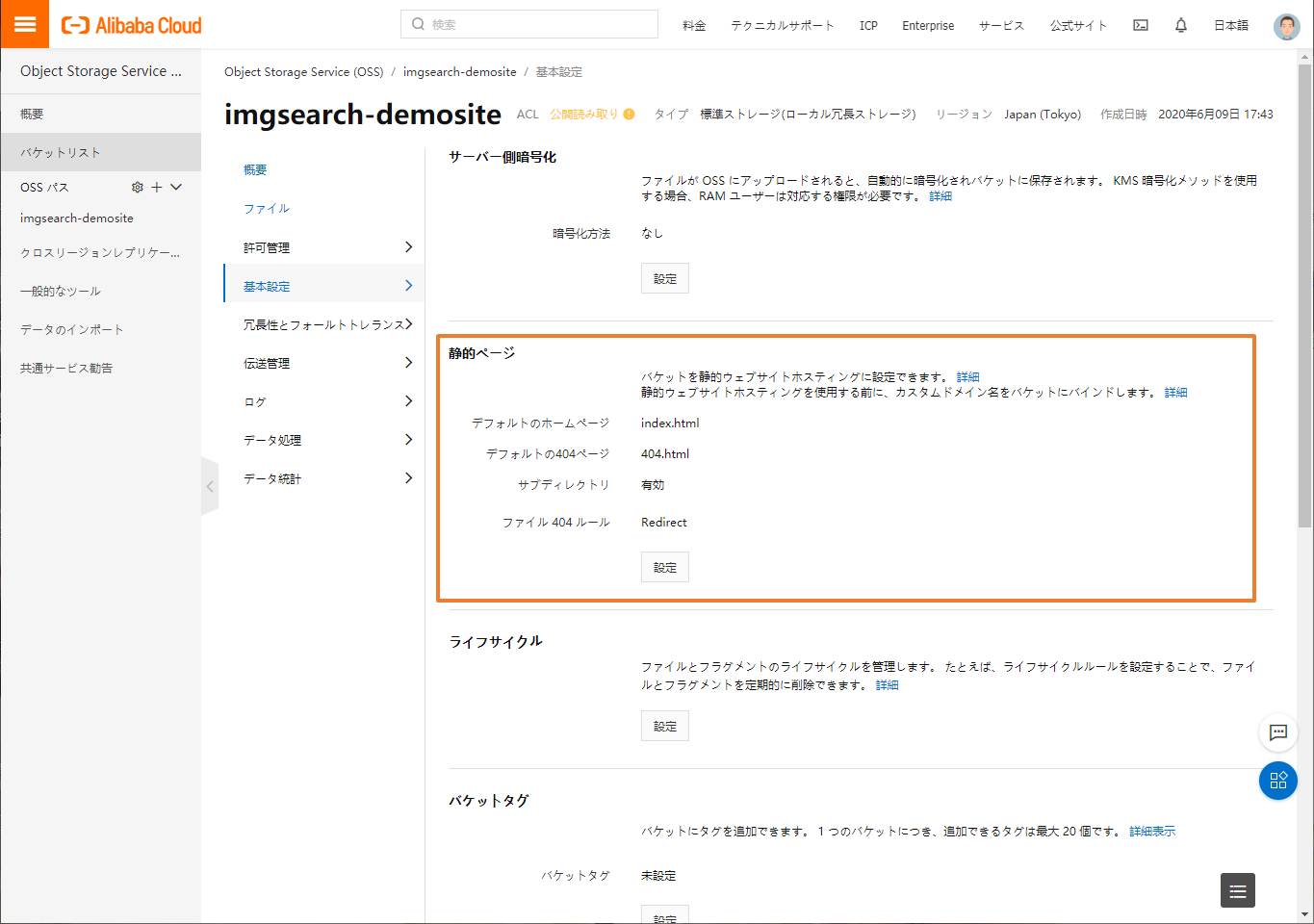Click the search magnifier icon

[418, 24]
